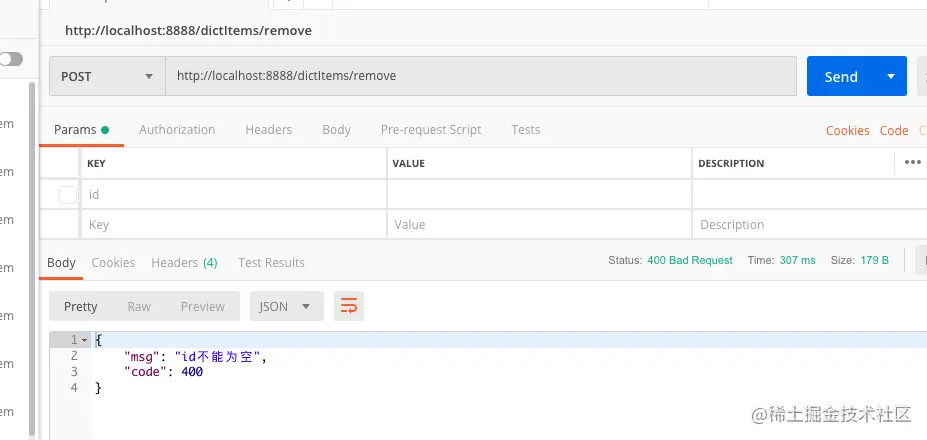Select the Pre-request Script tab
The width and height of the screenshot is (927, 440).
431,130
